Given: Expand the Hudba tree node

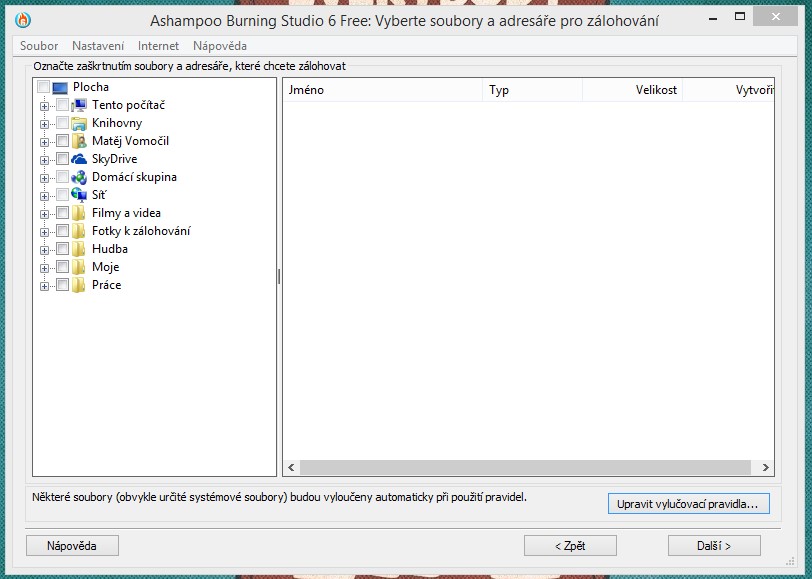Looking at the screenshot, I should 44,250.
